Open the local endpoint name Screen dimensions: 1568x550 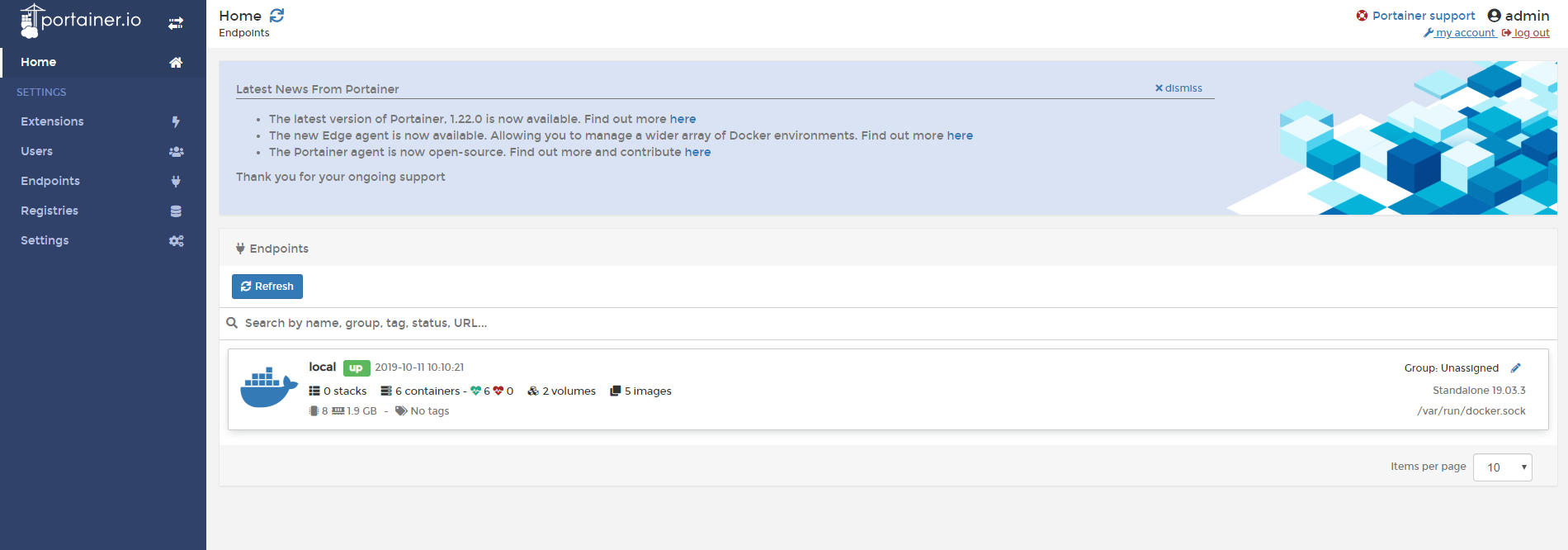[x=323, y=367]
